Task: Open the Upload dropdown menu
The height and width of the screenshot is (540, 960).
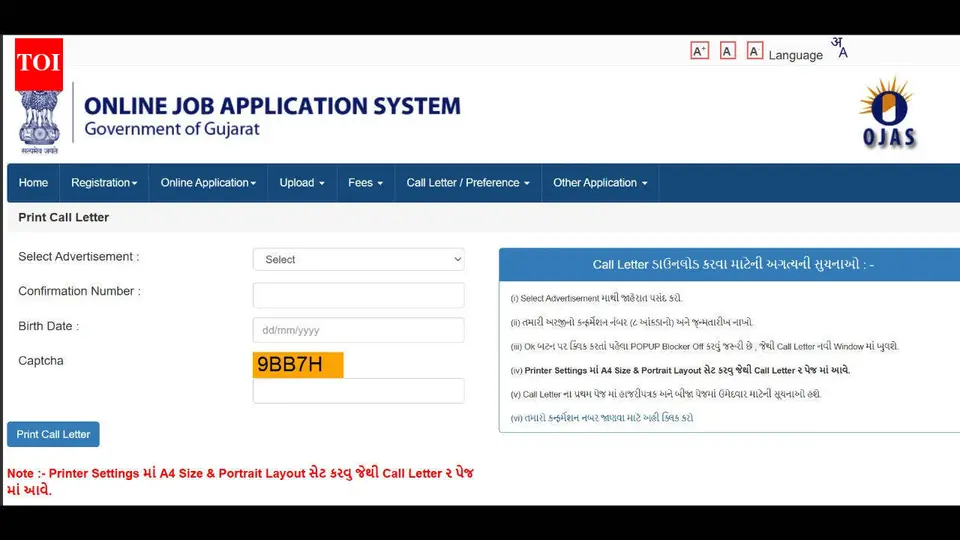Action: [302, 182]
